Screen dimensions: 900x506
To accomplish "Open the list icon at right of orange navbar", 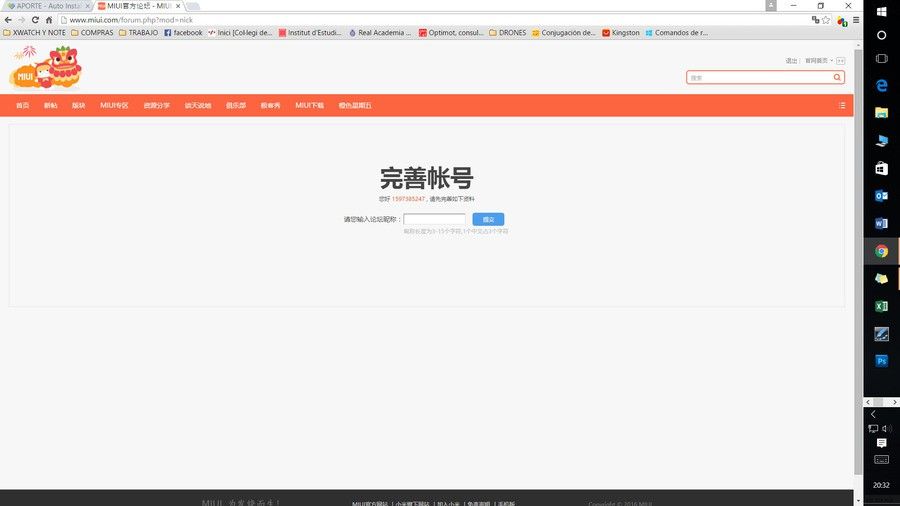I will click(x=841, y=106).
